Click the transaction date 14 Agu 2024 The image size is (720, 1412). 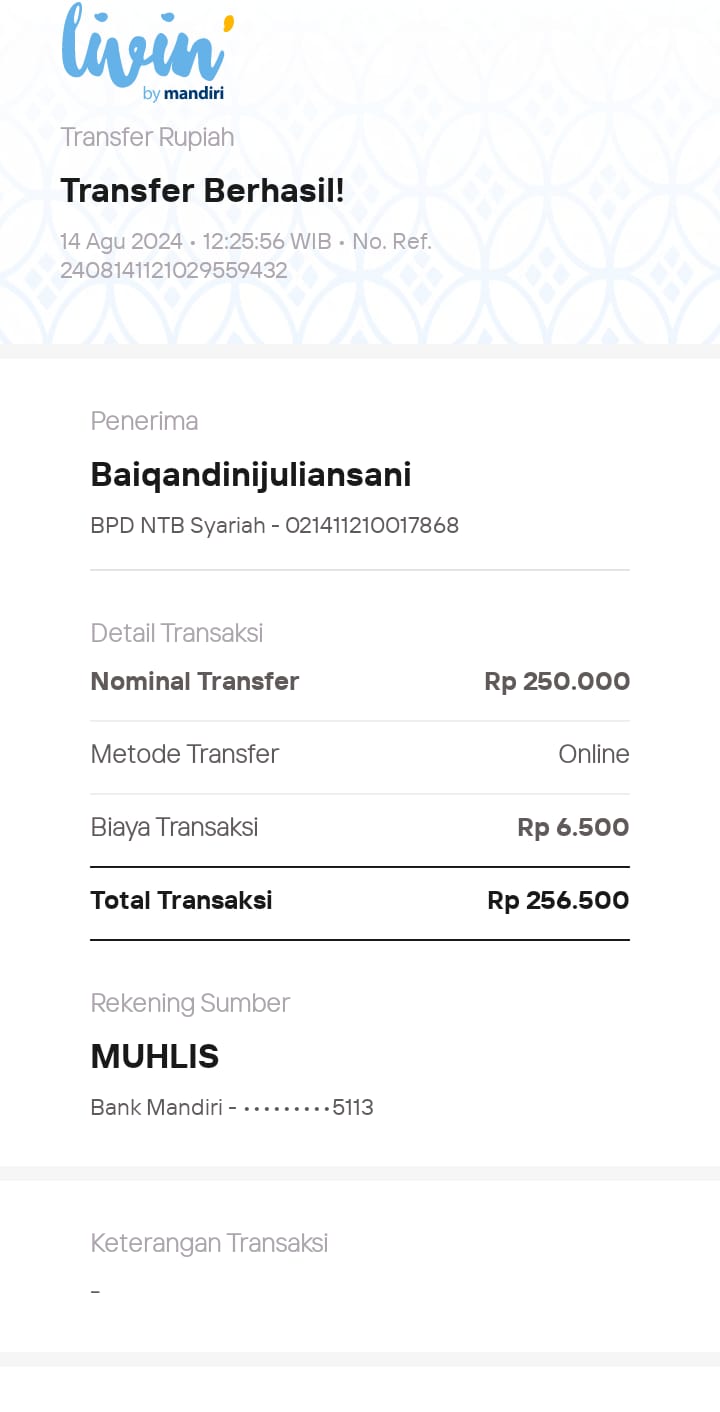[x=121, y=242]
